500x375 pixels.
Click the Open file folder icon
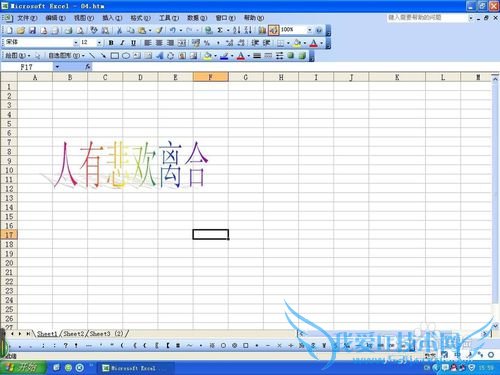[x=21, y=30]
